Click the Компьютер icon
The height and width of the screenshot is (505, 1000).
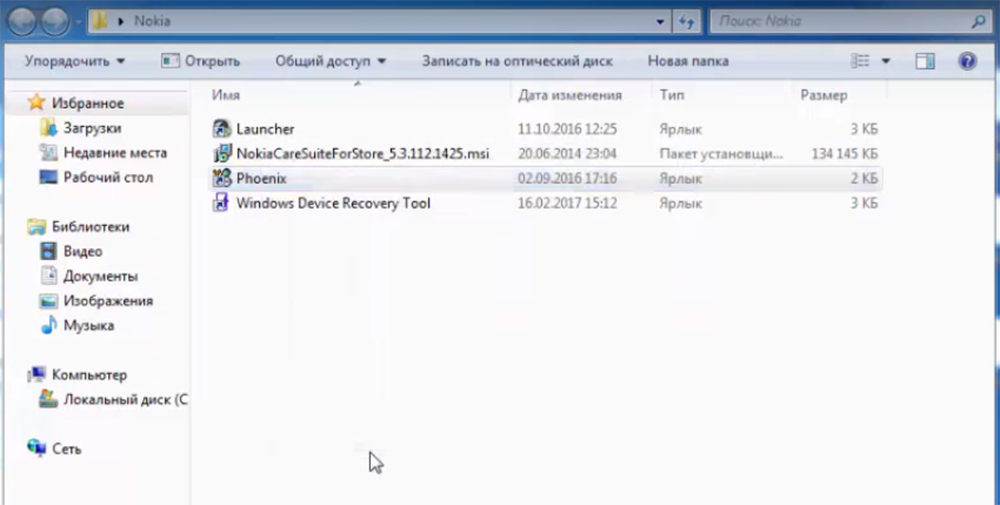tap(37, 374)
